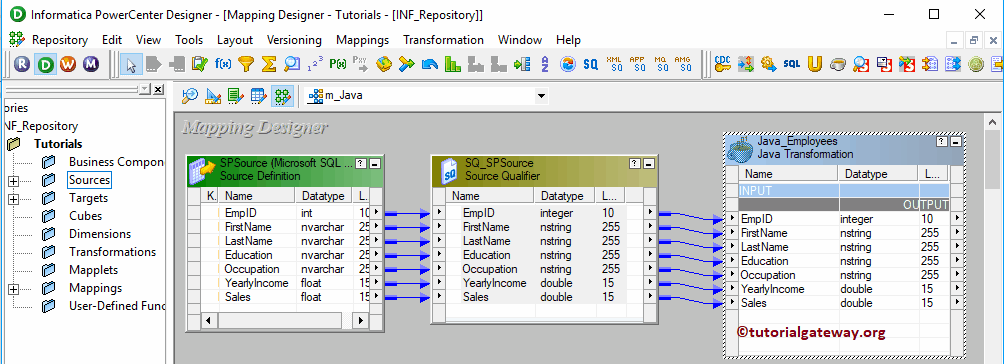Click SPSource horizontal scrollbar right arrow
The width and height of the screenshot is (1004, 364).
(x=360, y=319)
